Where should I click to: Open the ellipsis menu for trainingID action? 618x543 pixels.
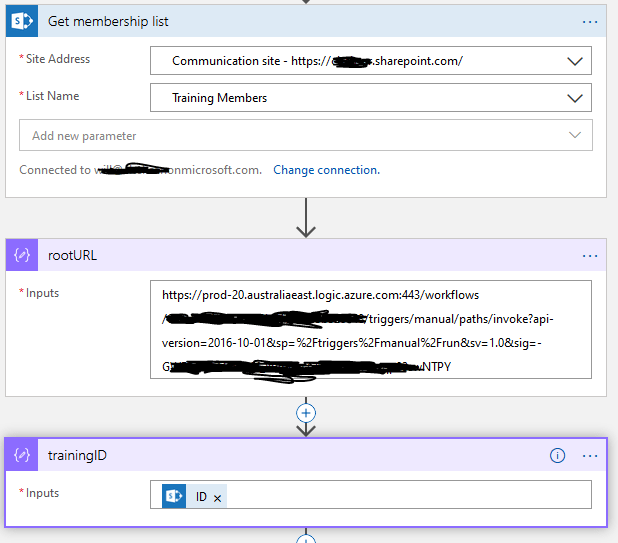tap(590, 455)
